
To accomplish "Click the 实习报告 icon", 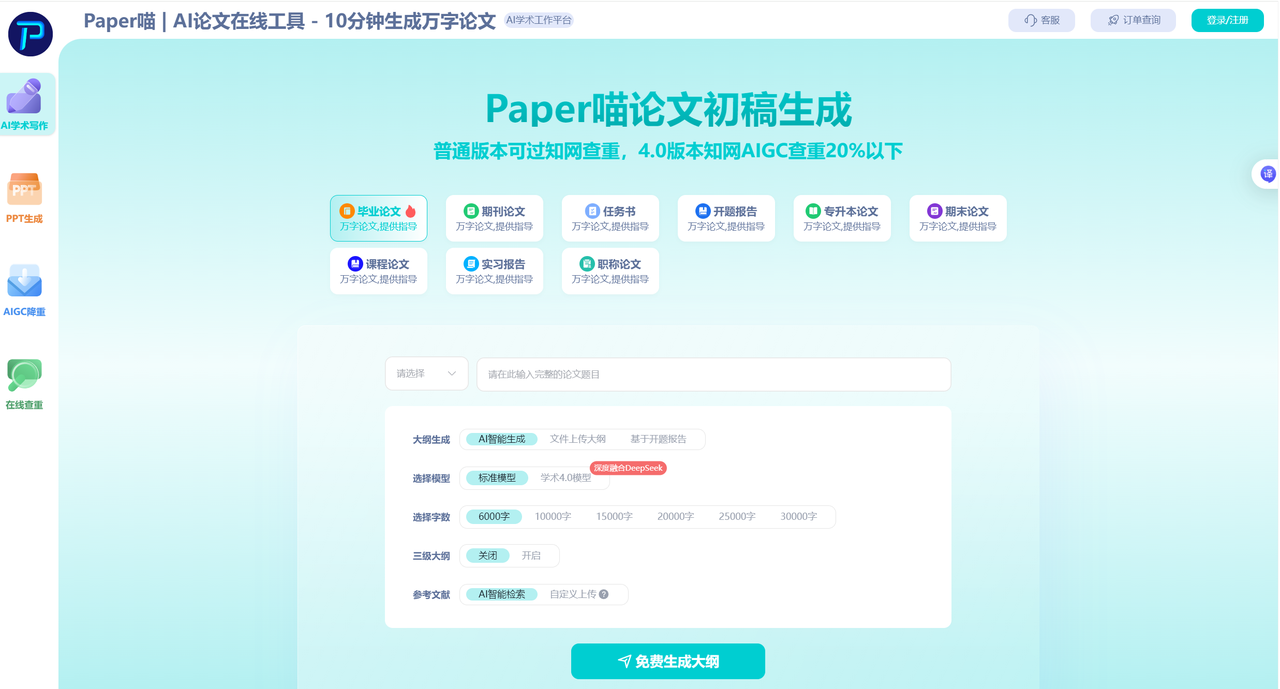I will tap(471, 264).
